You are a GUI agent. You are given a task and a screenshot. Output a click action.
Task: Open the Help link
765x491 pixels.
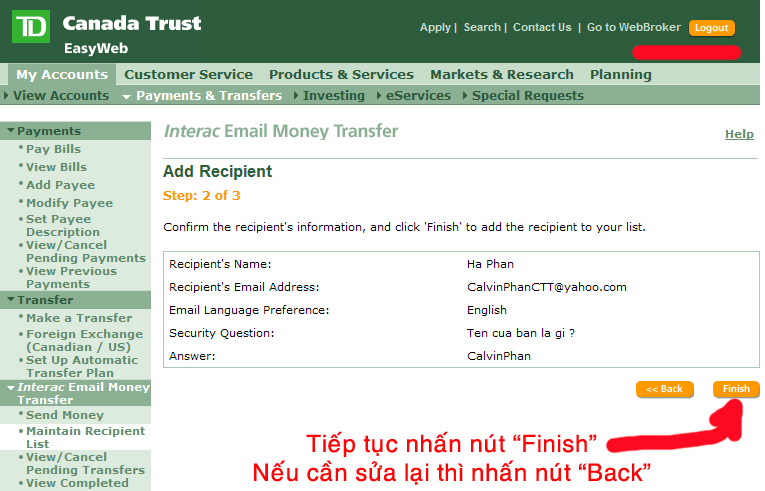coord(739,134)
